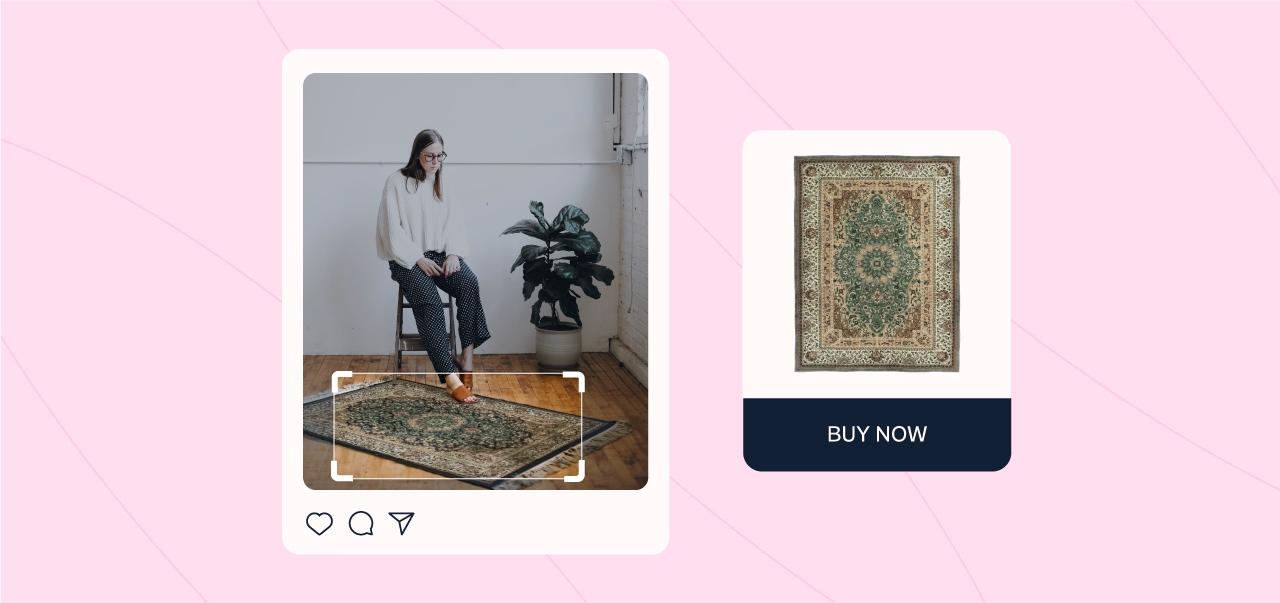Click the white wall behind the woman

[x=520, y=130]
